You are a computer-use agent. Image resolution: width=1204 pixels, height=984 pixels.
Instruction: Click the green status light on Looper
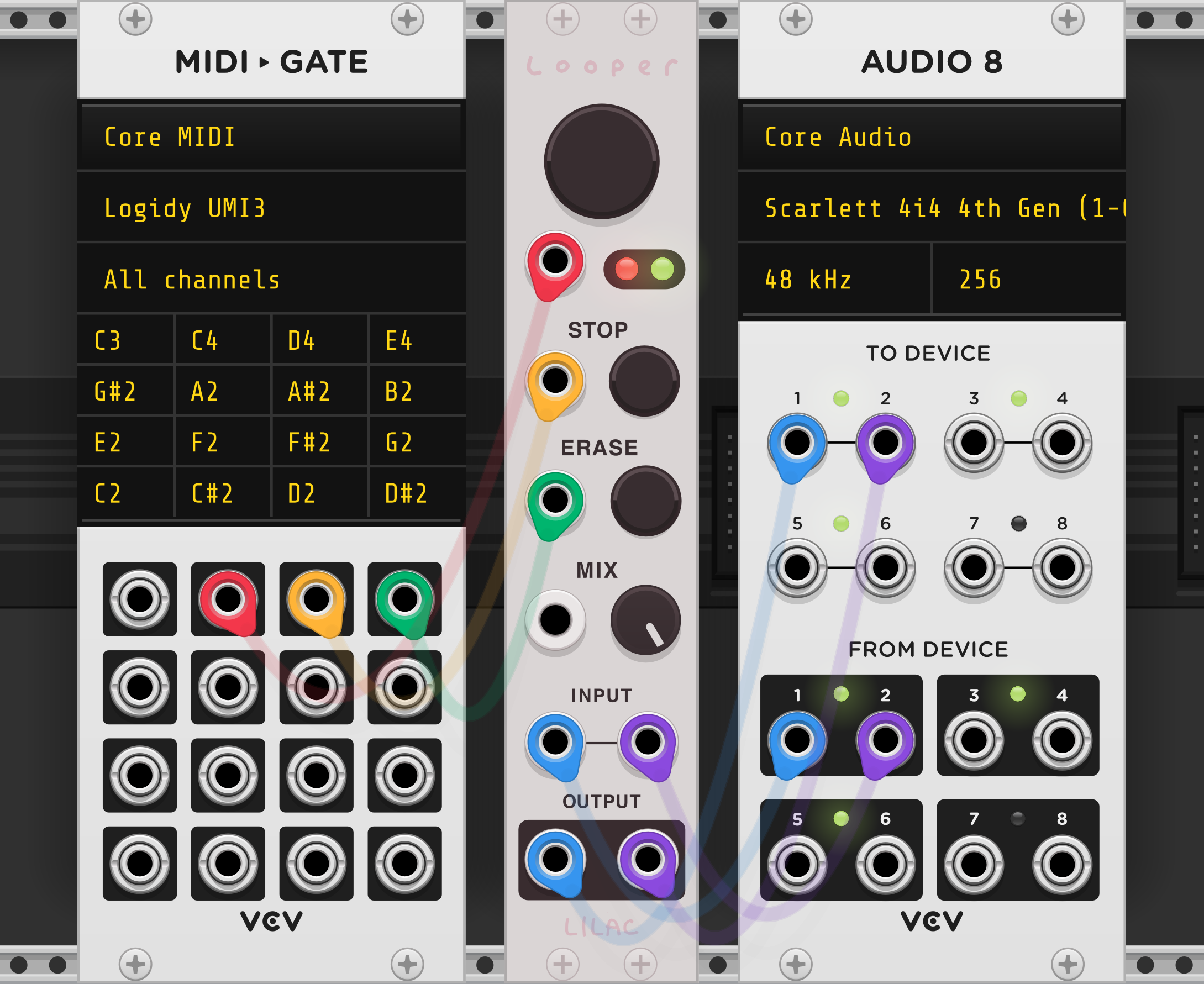tap(663, 269)
